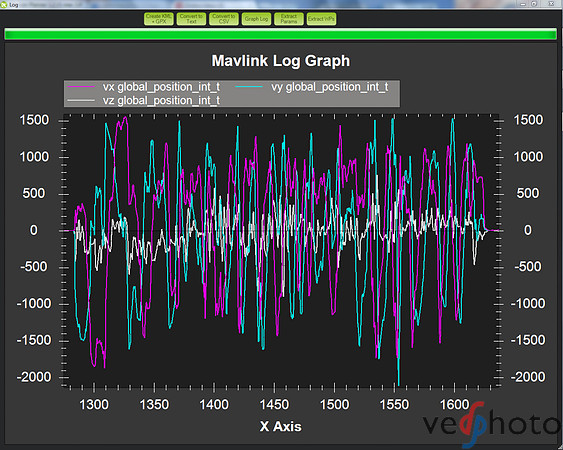Maximize the Log window

pos(534,4)
